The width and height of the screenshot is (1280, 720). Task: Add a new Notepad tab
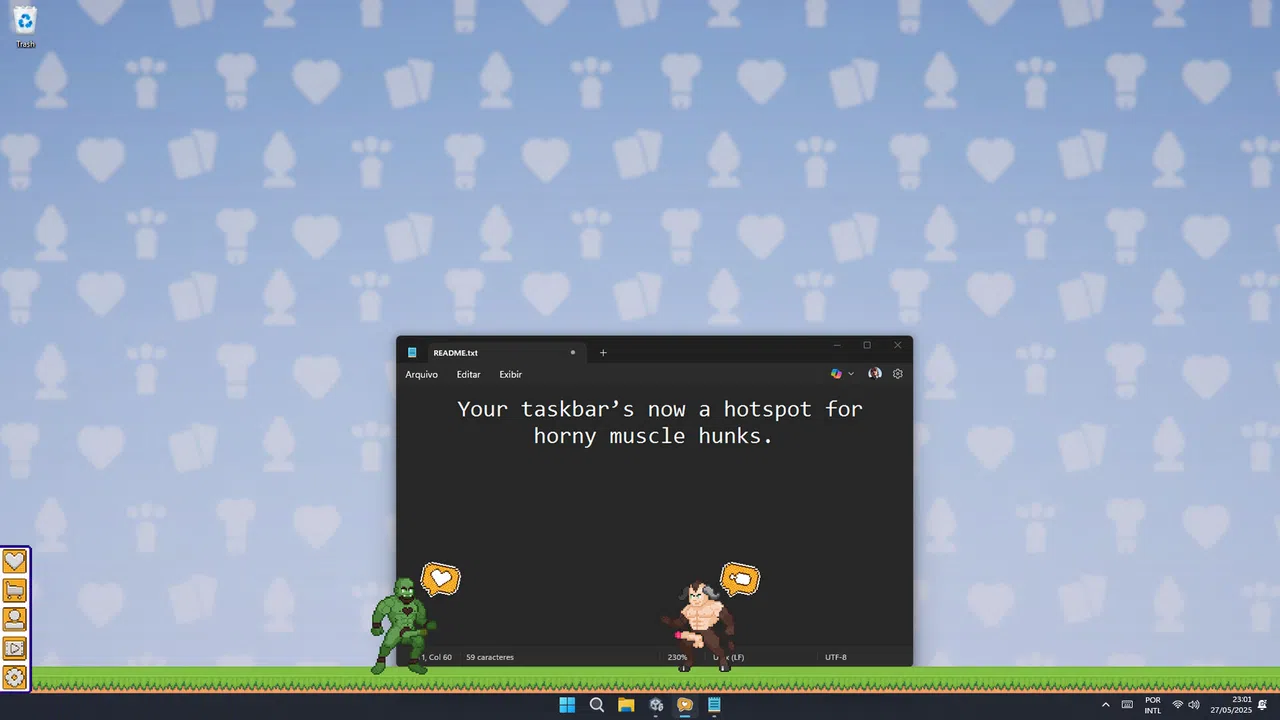(603, 352)
